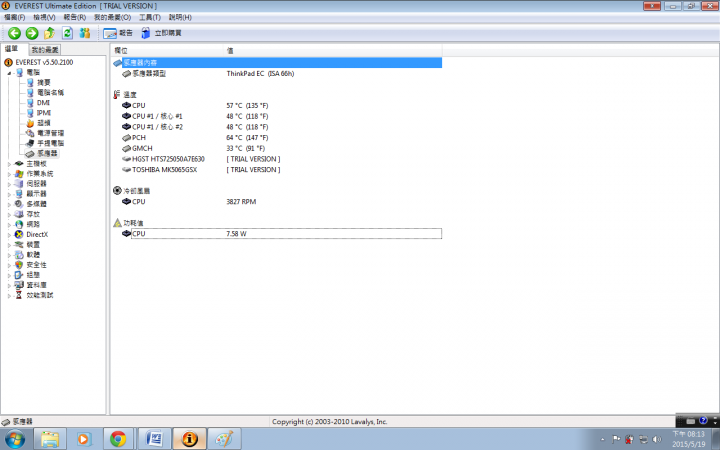Expand the 主機板 motherboard node
The height and width of the screenshot is (450, 720).
9,164
